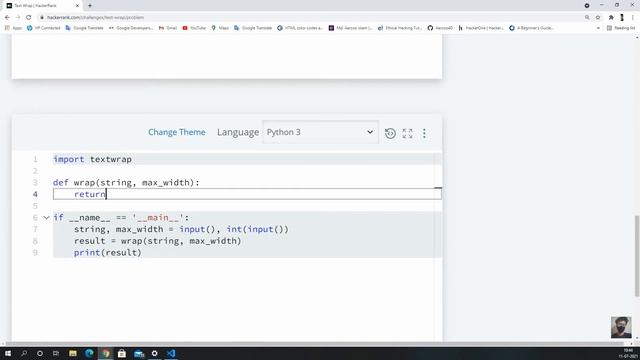Screen dimensions: 640x360
Task: Open a new browser tab
Action: click(x=90, y=6)
